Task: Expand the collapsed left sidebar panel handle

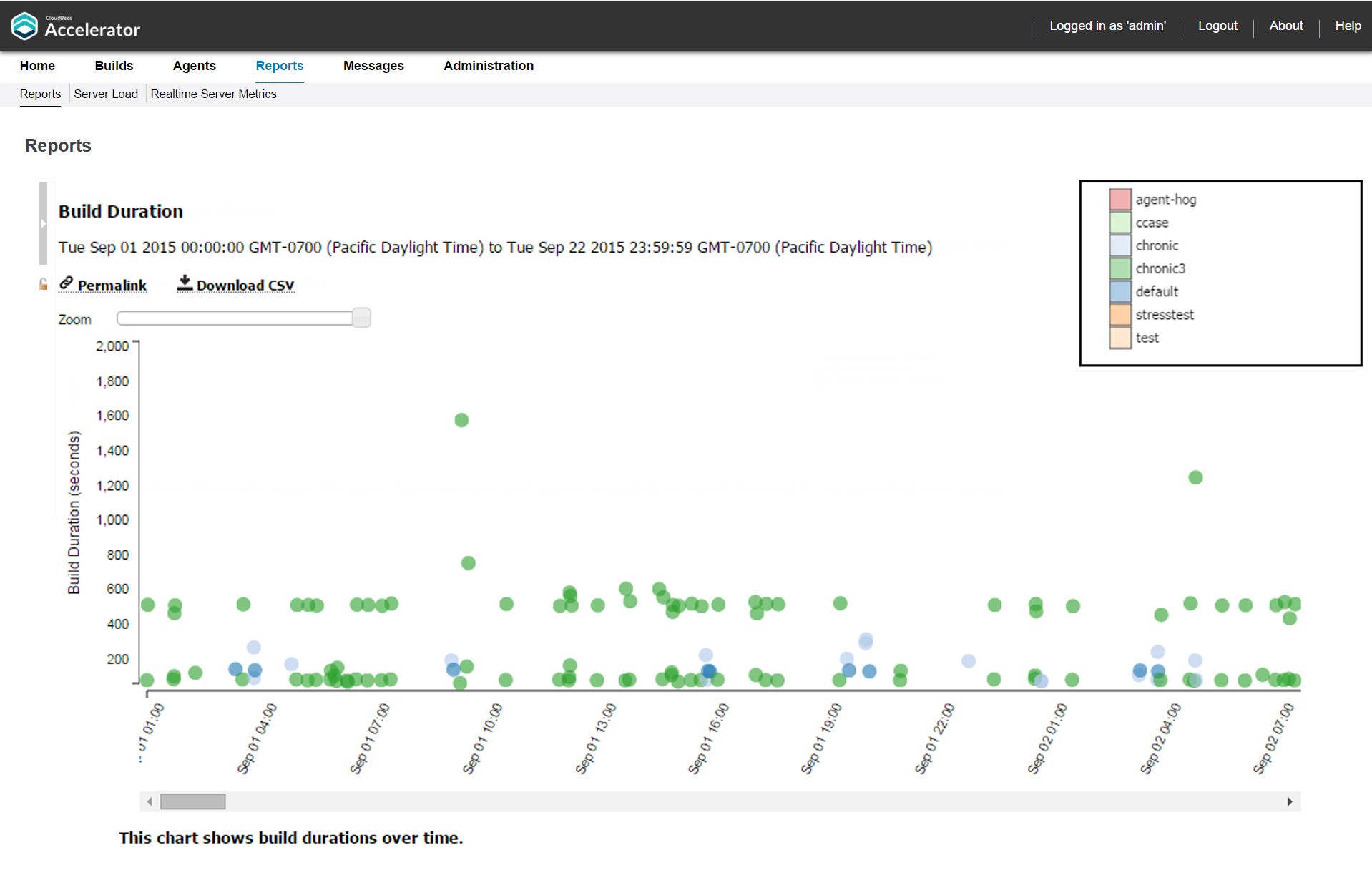Action: click(43, 223)
